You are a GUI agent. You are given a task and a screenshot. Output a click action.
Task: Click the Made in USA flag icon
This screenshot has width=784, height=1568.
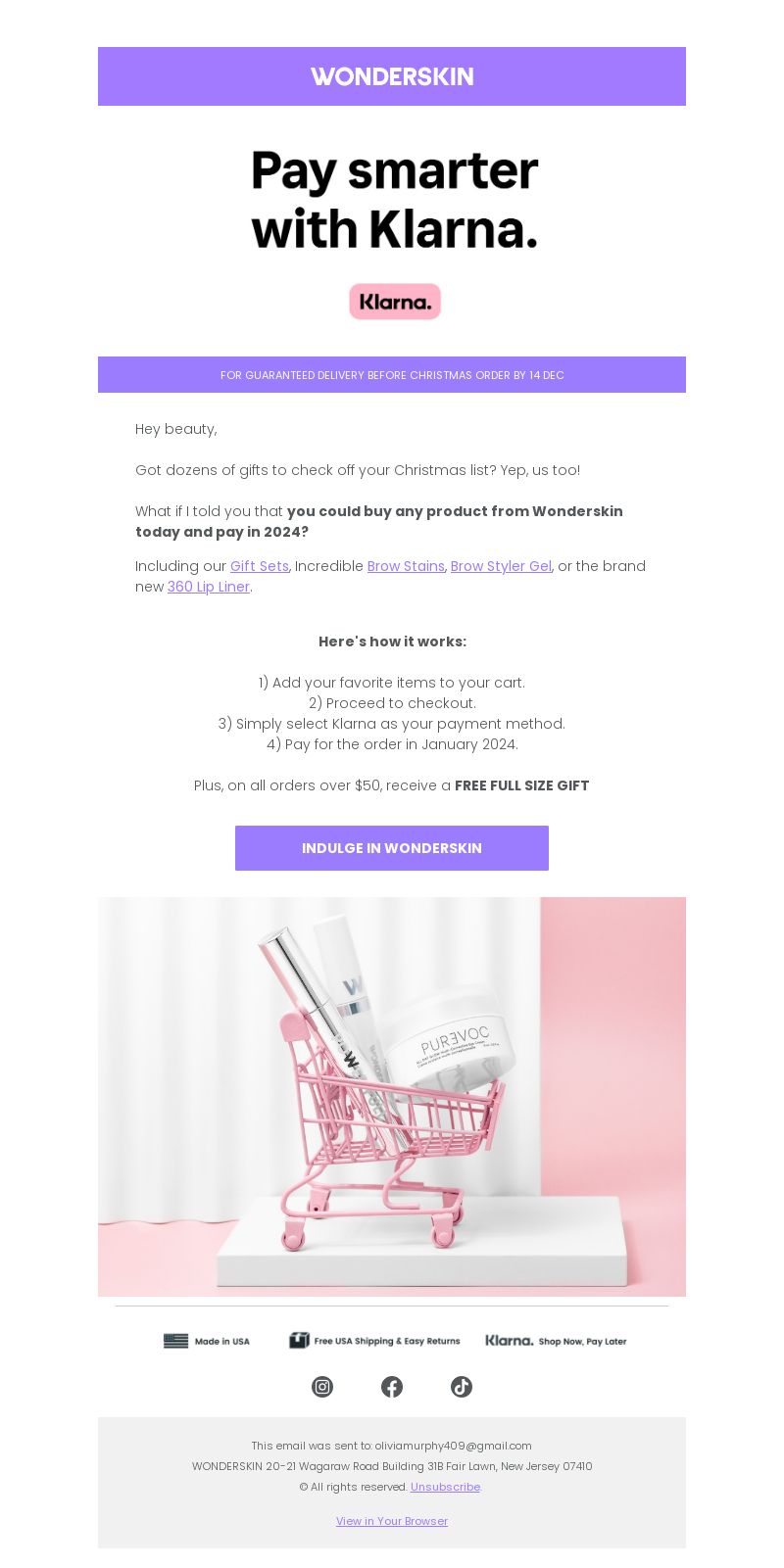[x=175, y=1341]
